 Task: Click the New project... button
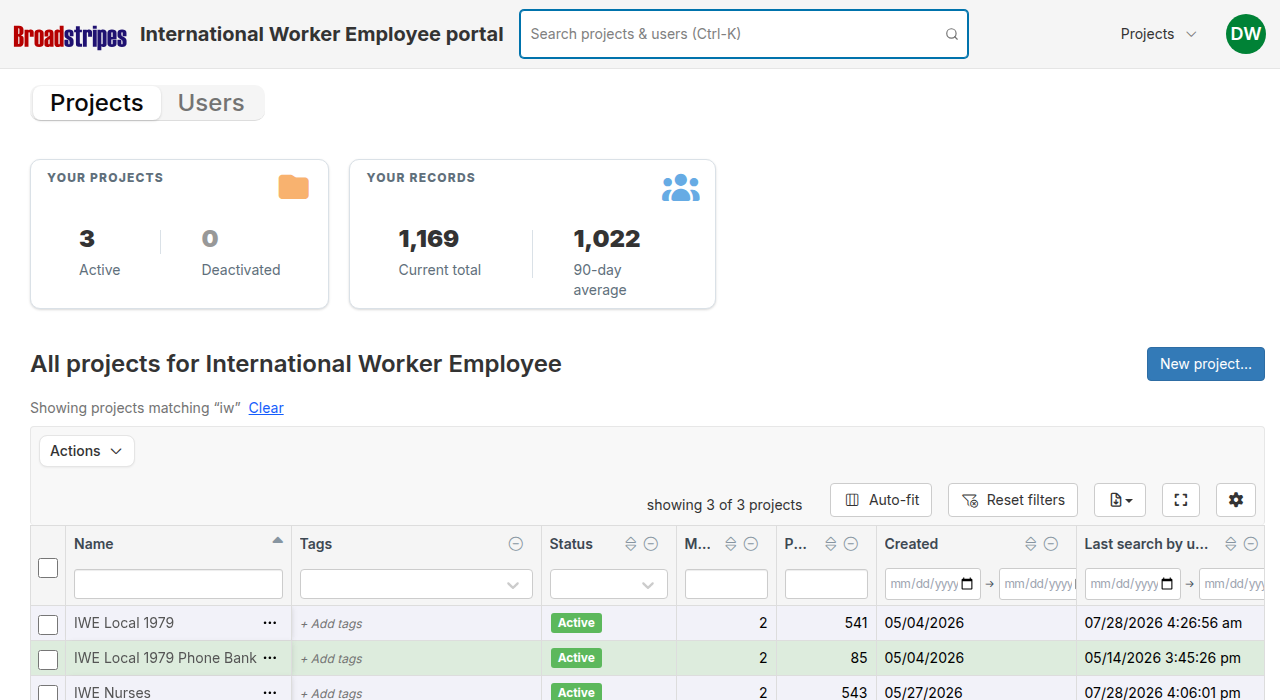[x=1206, y=364]
